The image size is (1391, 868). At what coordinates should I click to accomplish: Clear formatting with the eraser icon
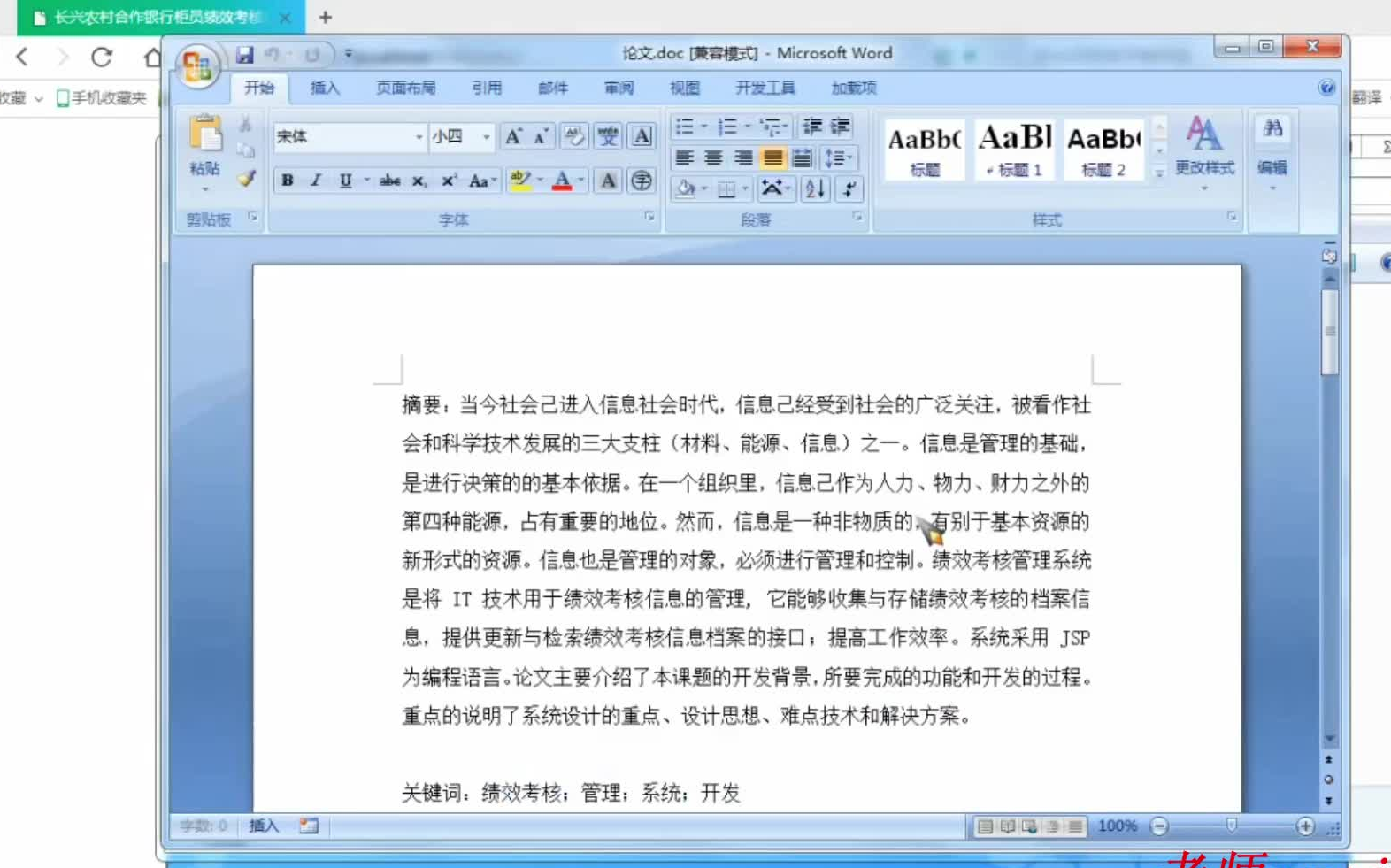point(573,136)
